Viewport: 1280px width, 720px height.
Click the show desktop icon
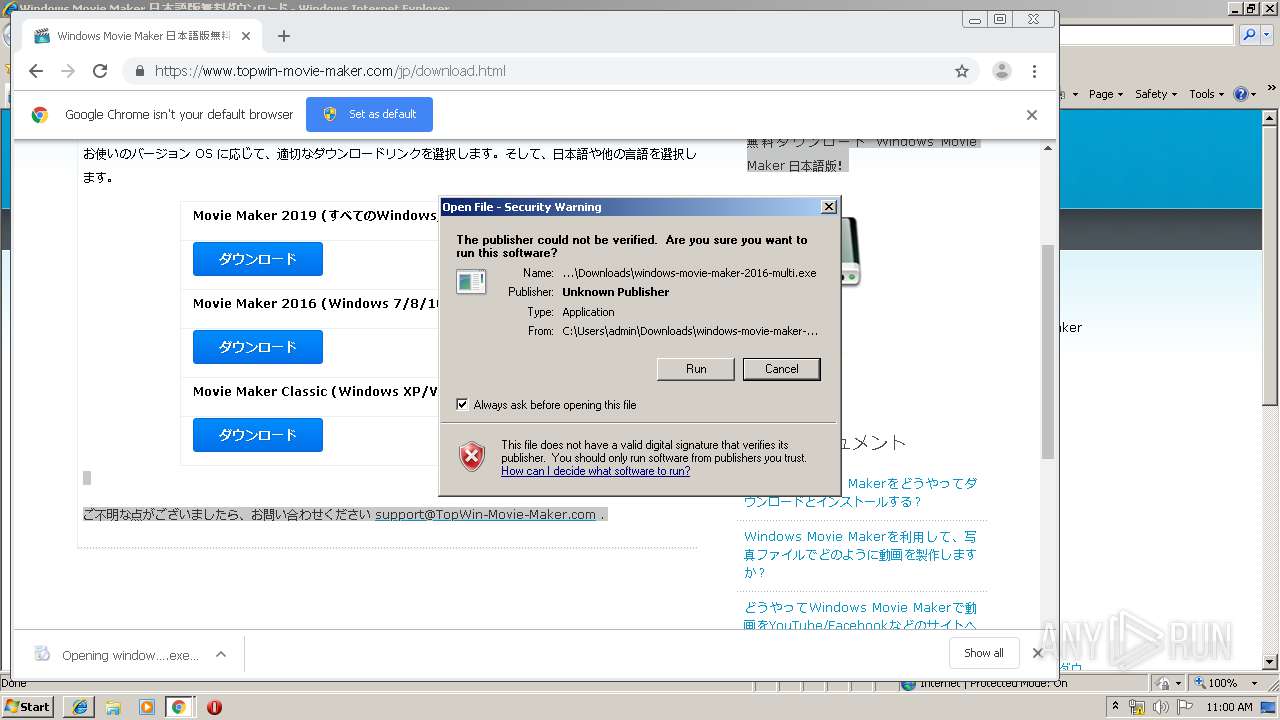tap(1270, 707)
